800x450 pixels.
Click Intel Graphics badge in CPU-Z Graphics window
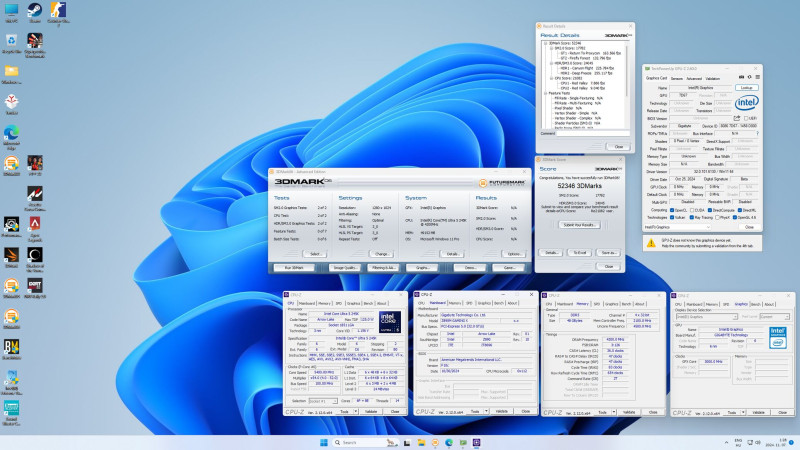(778, 338)
